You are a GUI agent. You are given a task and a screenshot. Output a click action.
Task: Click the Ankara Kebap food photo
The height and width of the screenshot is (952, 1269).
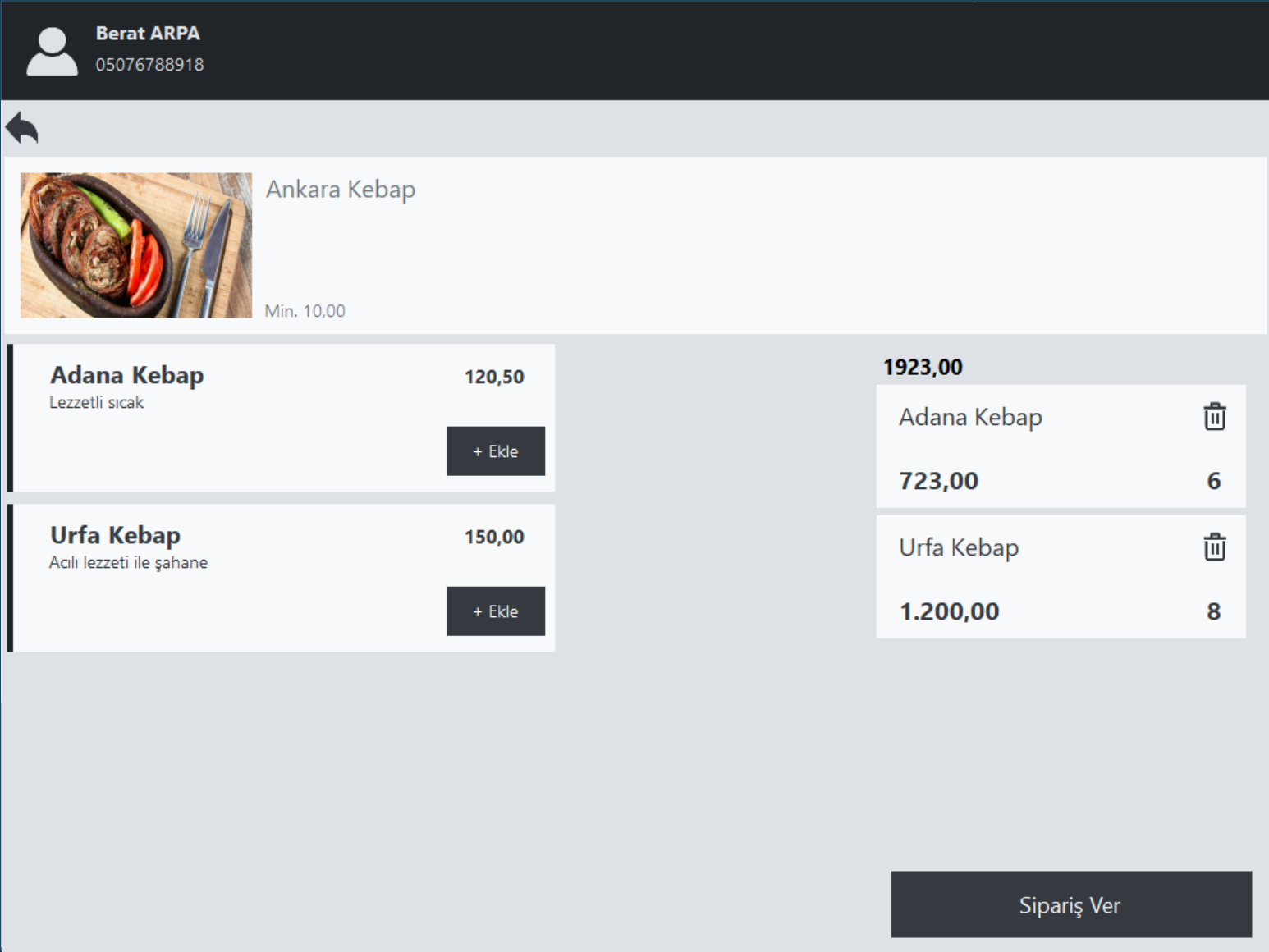[135, 244]
